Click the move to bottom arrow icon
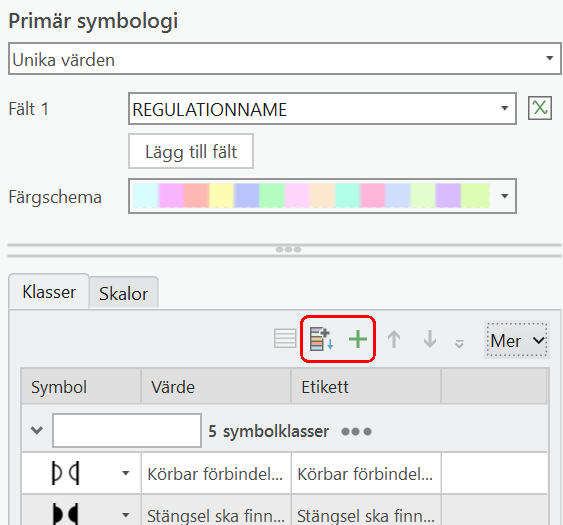This screenshot has height=525, width=563. [459, 344]
